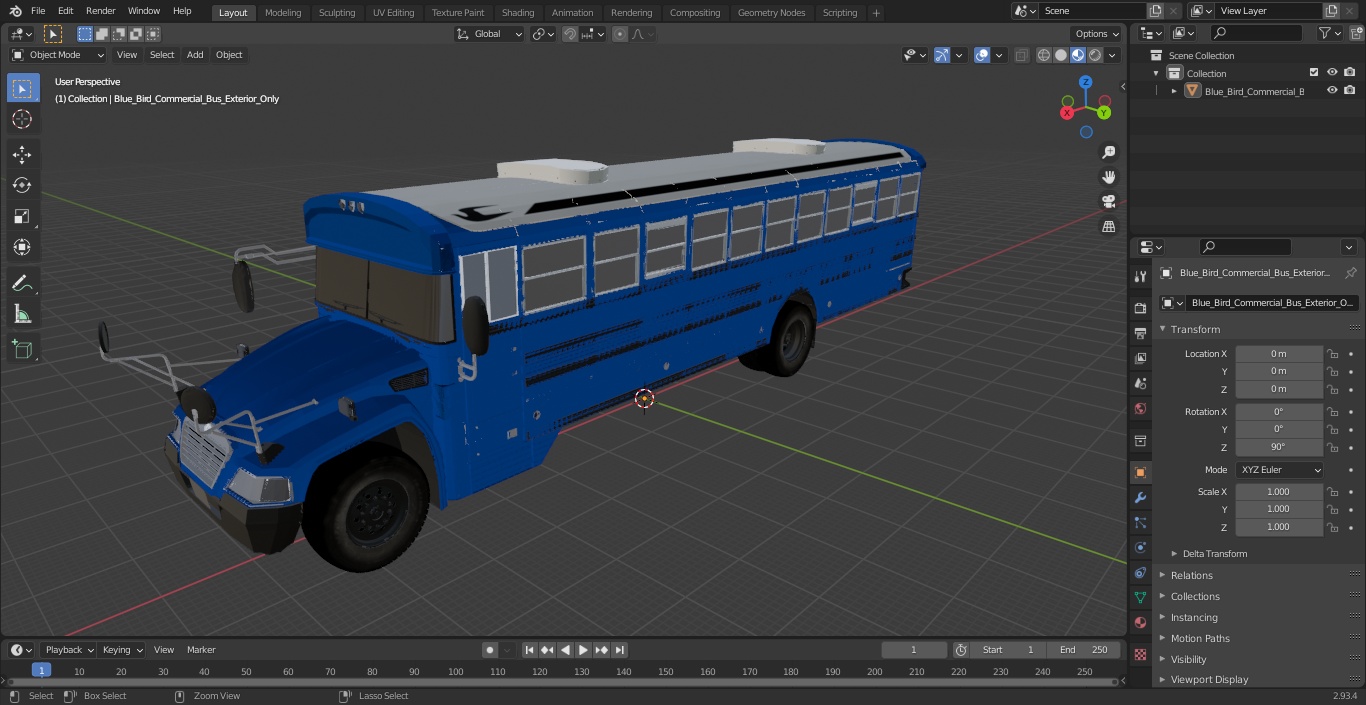Toggle X-ray view in viewport header

tap(1021, 55)
